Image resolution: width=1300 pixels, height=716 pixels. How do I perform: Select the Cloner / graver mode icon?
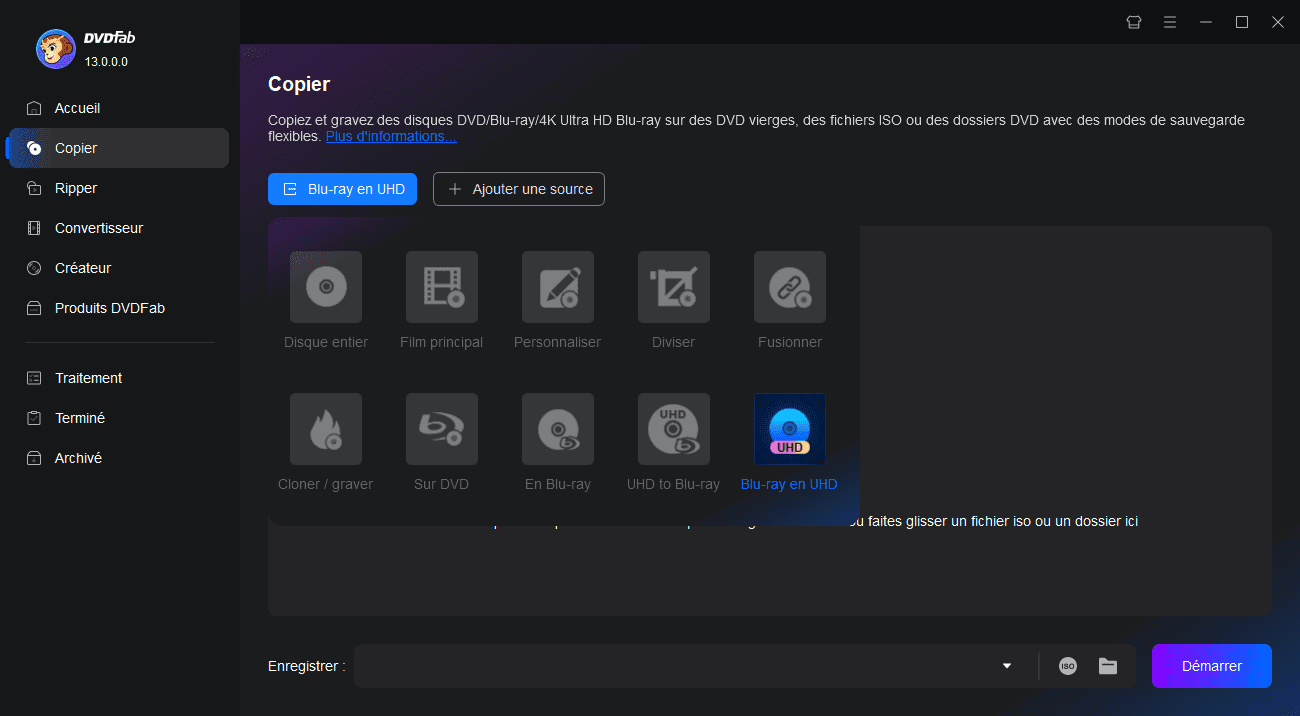(x=326, y=429)
